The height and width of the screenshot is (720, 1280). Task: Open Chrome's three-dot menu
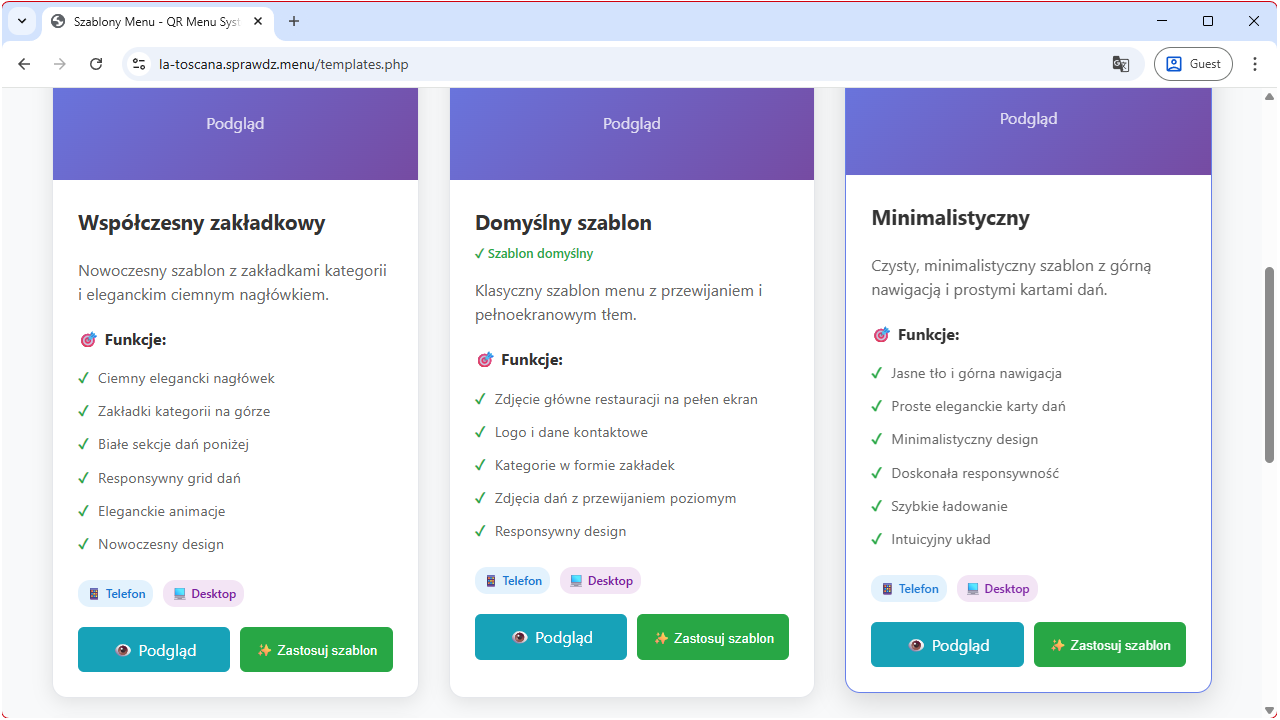pyautogui.click(x=1255, y=64)
